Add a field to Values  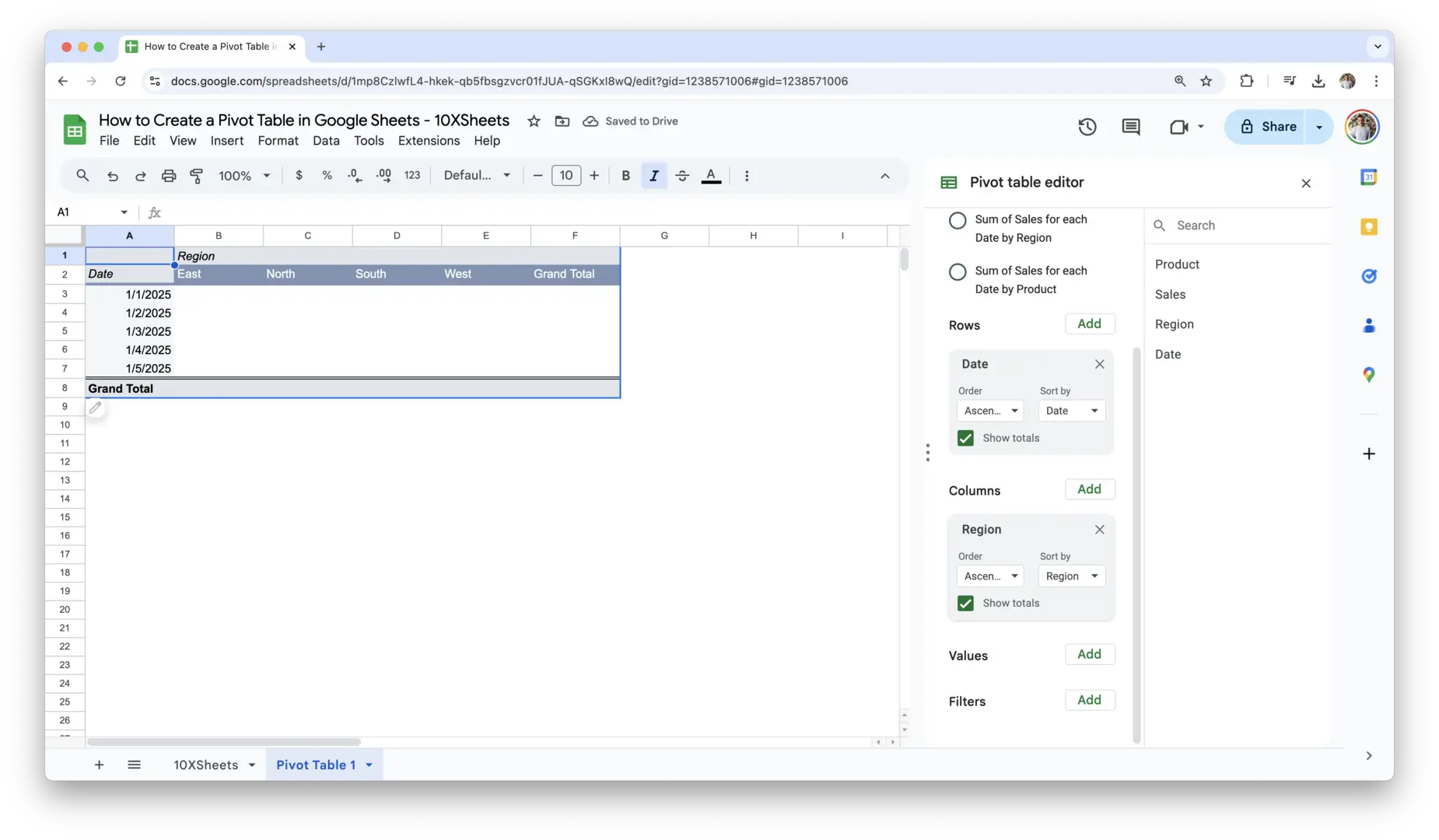click(1089, 654)
